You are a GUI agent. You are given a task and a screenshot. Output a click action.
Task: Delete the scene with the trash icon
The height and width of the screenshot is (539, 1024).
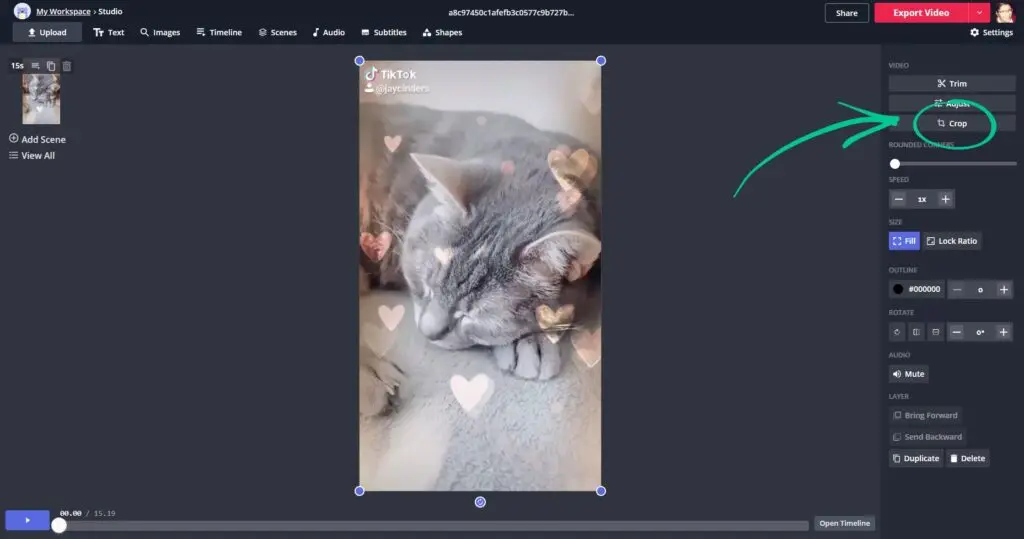click(67, 66)
